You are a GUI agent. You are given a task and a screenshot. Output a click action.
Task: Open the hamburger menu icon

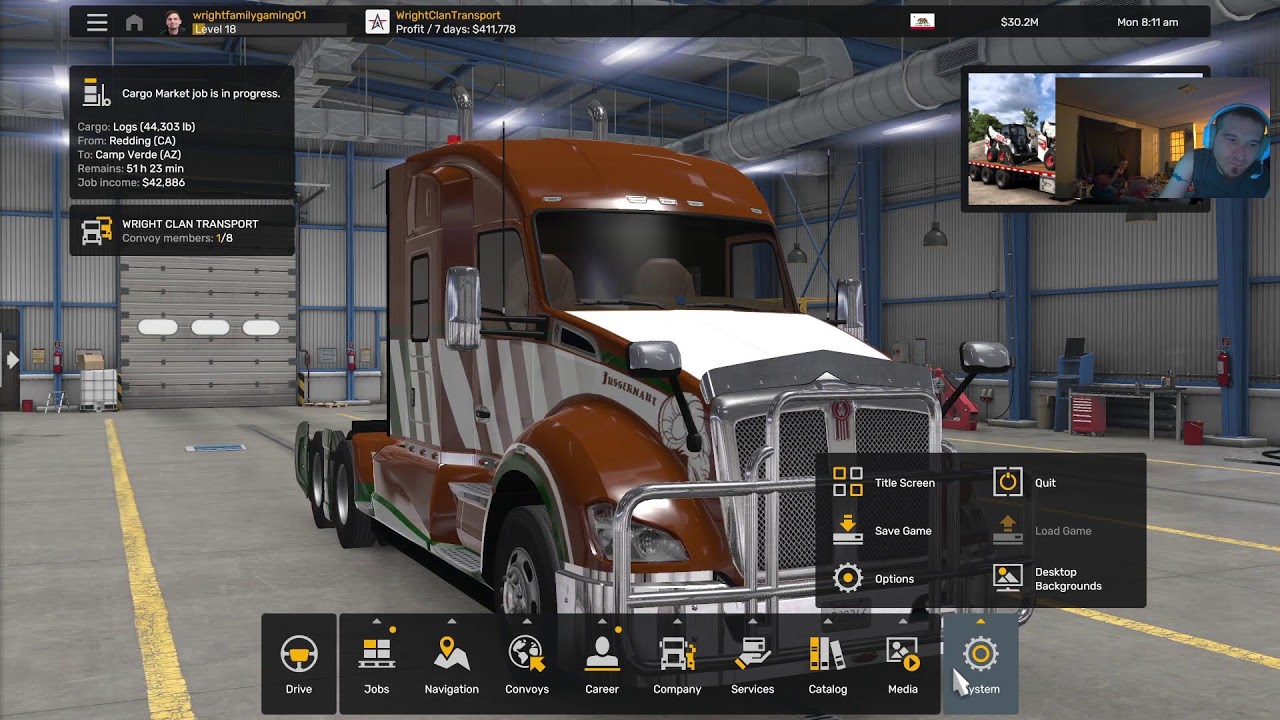97,22
